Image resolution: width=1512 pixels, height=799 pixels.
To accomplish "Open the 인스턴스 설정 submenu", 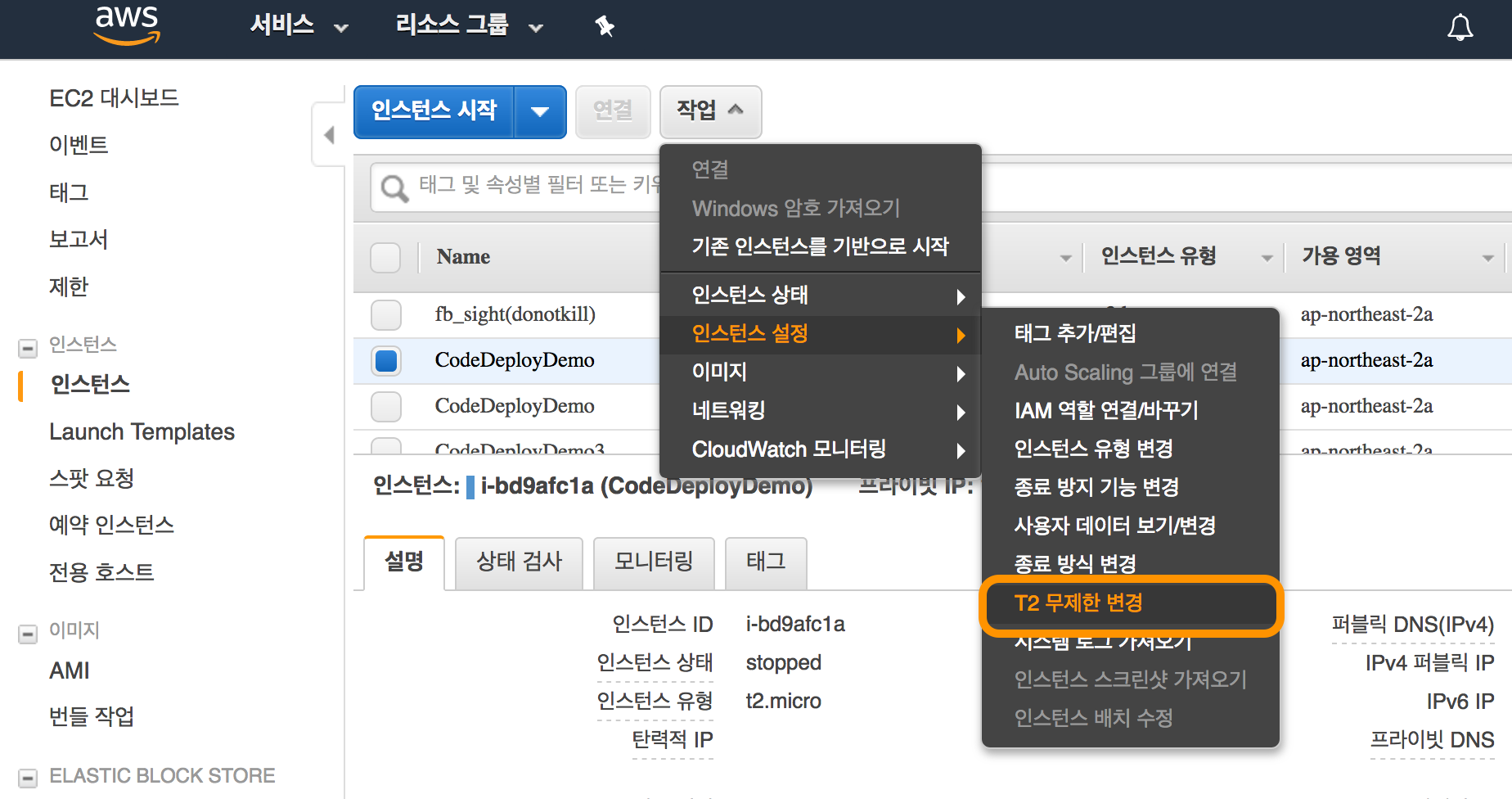I will (x=820, y=334).
